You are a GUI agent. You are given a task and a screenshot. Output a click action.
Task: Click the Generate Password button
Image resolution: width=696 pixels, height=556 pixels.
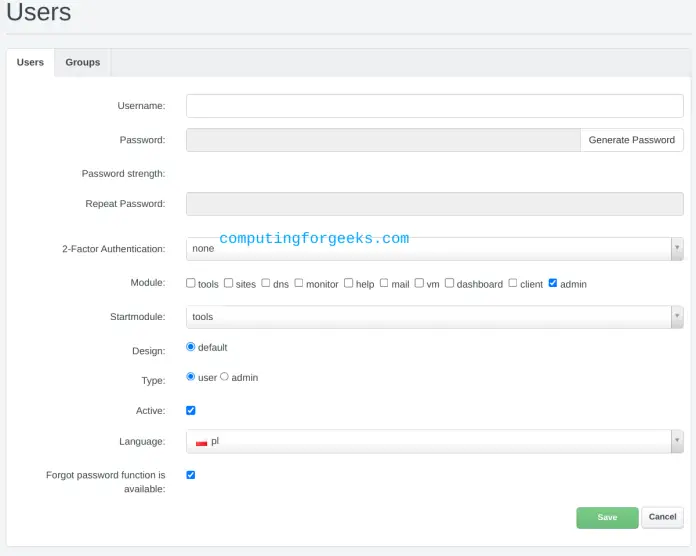[x=631, y=140]
